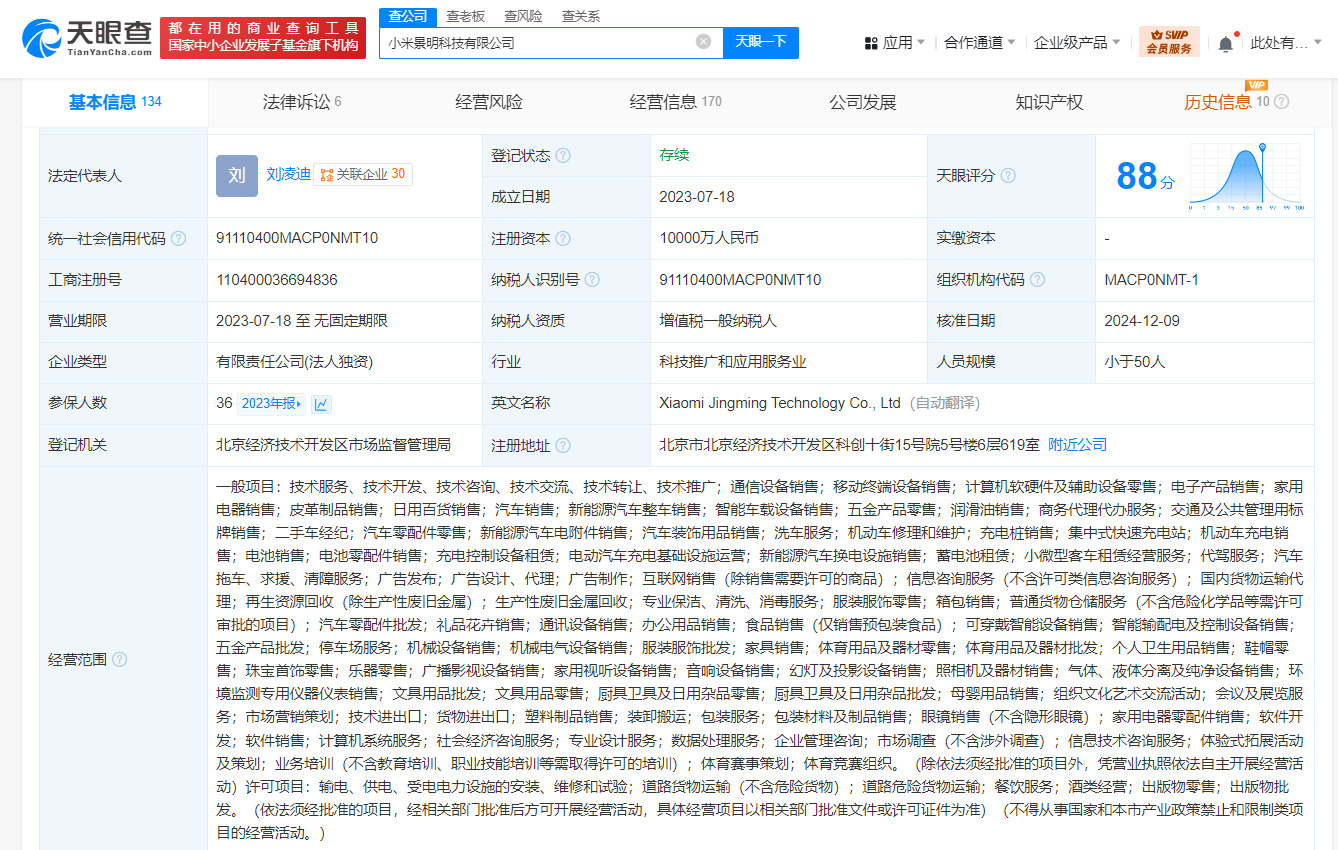Image resolution: width=1338 pixels, height=850 pixels.
Task: Open the insured headcount trend chart icon
Action: pyautogui.click(x=321, y=404)
